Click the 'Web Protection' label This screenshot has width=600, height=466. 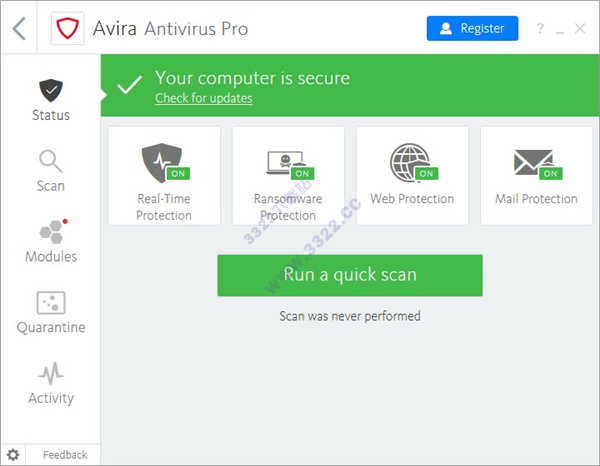click(412, 199)
